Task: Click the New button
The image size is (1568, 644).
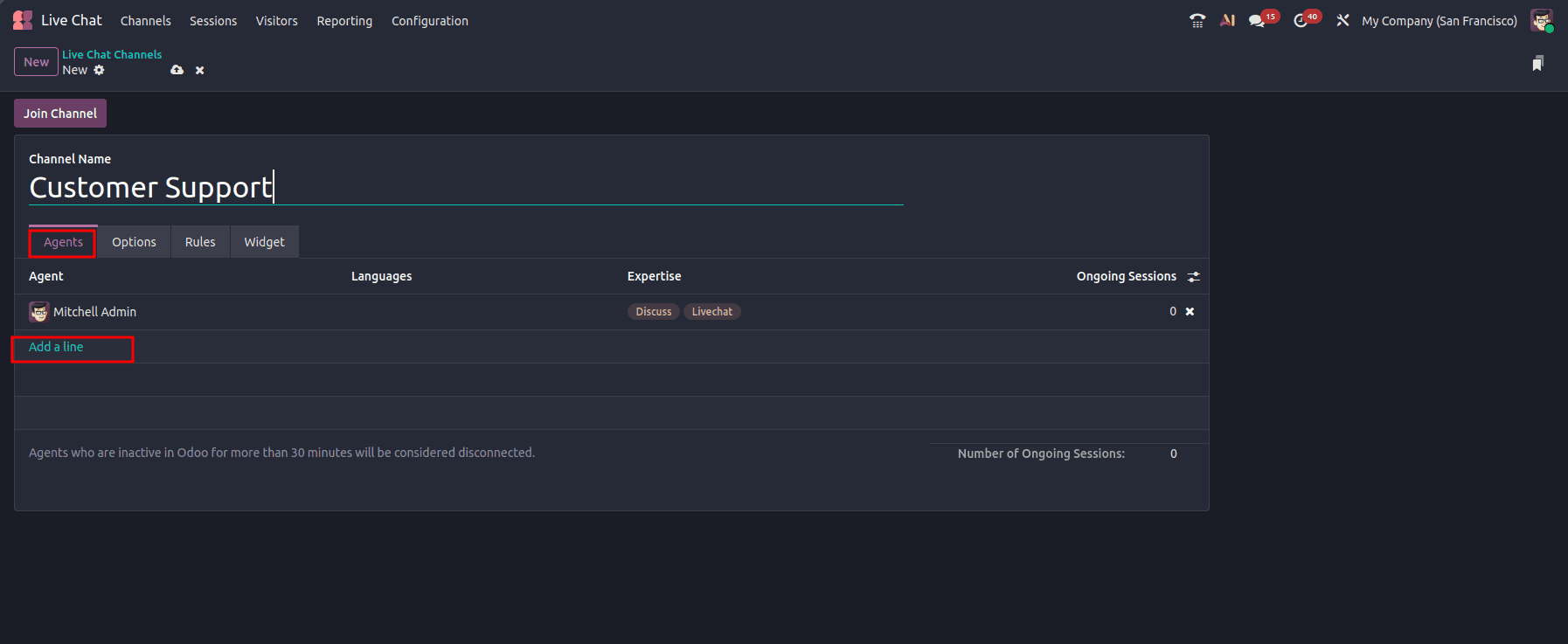Action: pyautogui.click(x=36, y=62)
